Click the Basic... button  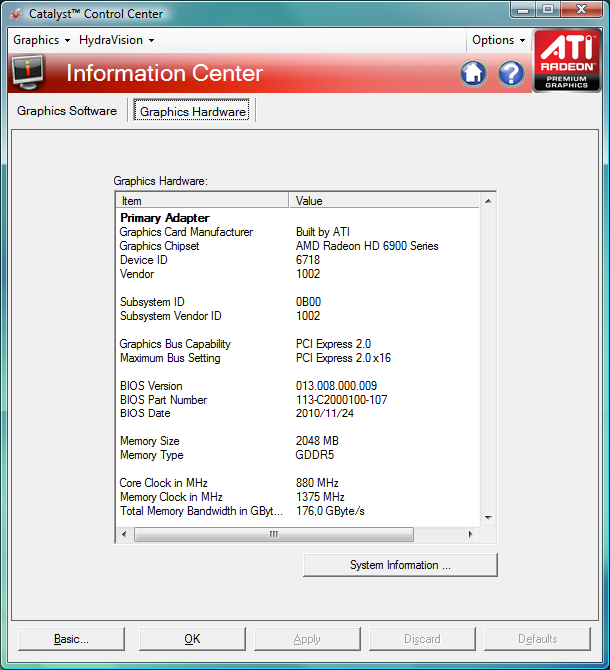[71, 639]
